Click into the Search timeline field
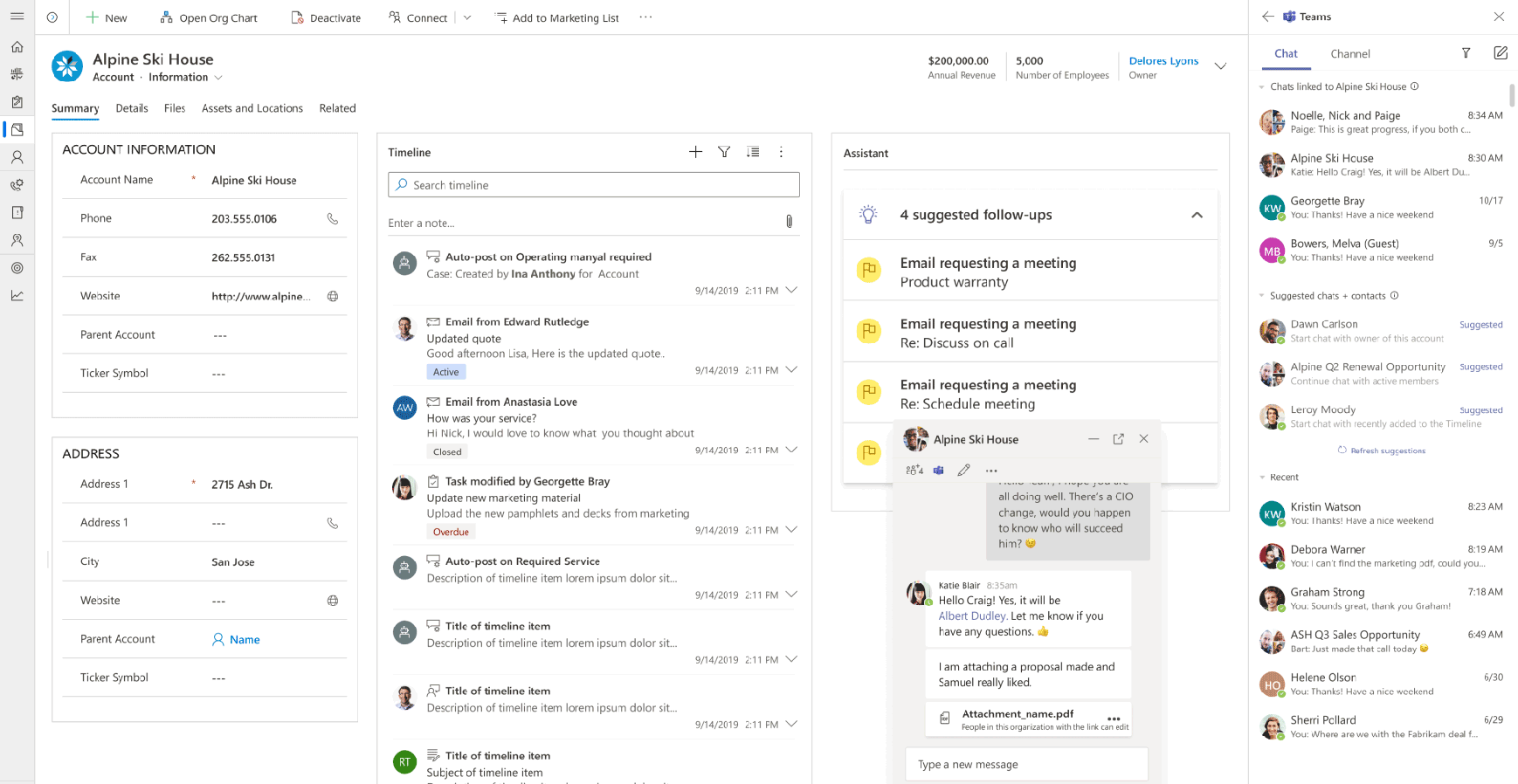 594,184
